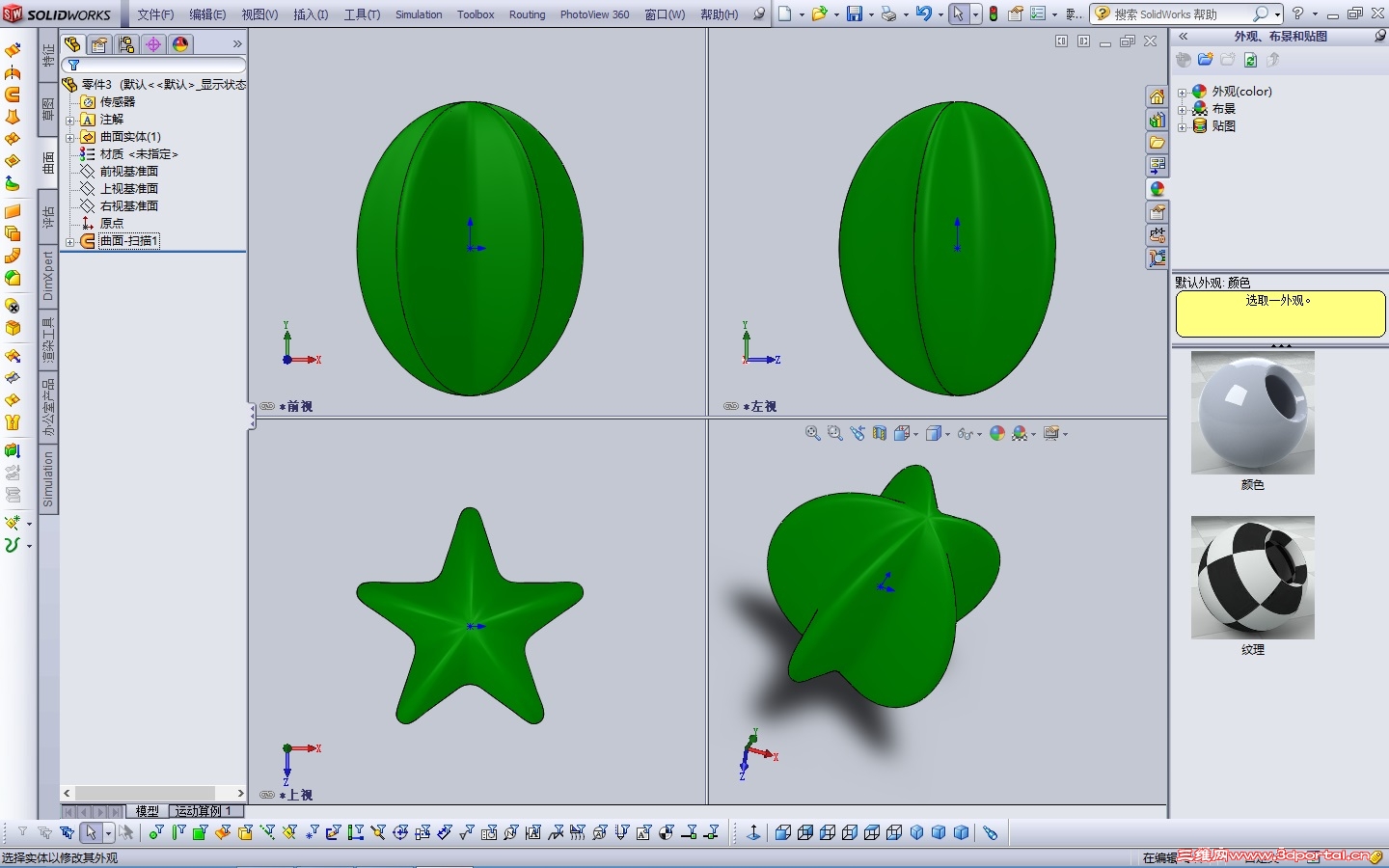Image resolution: width=1389 pixels, height=868 pixels.
Task: Click the feature tree horizontal scrollbar
Action: pyautogui.click(x=153, y=793)
